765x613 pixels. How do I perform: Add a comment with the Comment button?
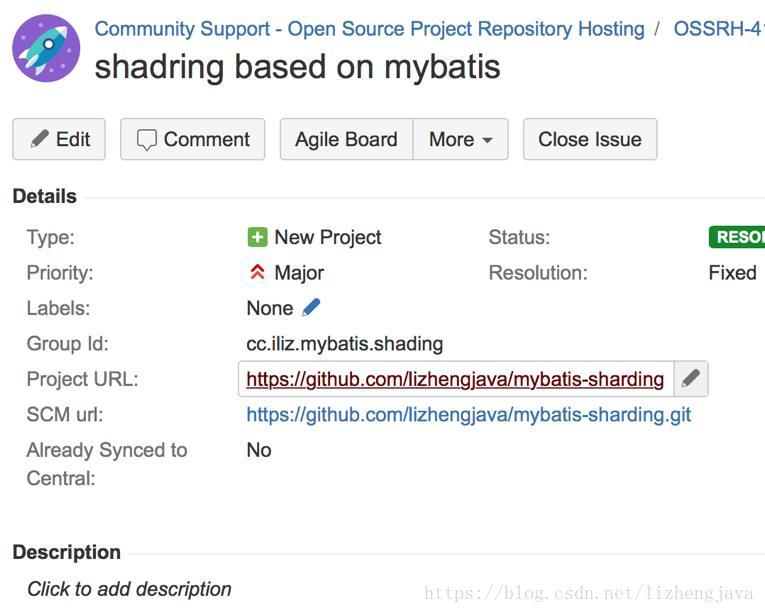click(x=193, y=139)
